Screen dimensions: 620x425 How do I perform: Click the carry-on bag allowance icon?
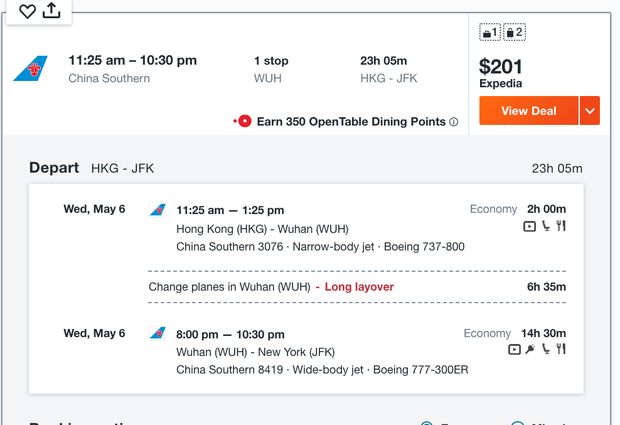tap(490, 33)
